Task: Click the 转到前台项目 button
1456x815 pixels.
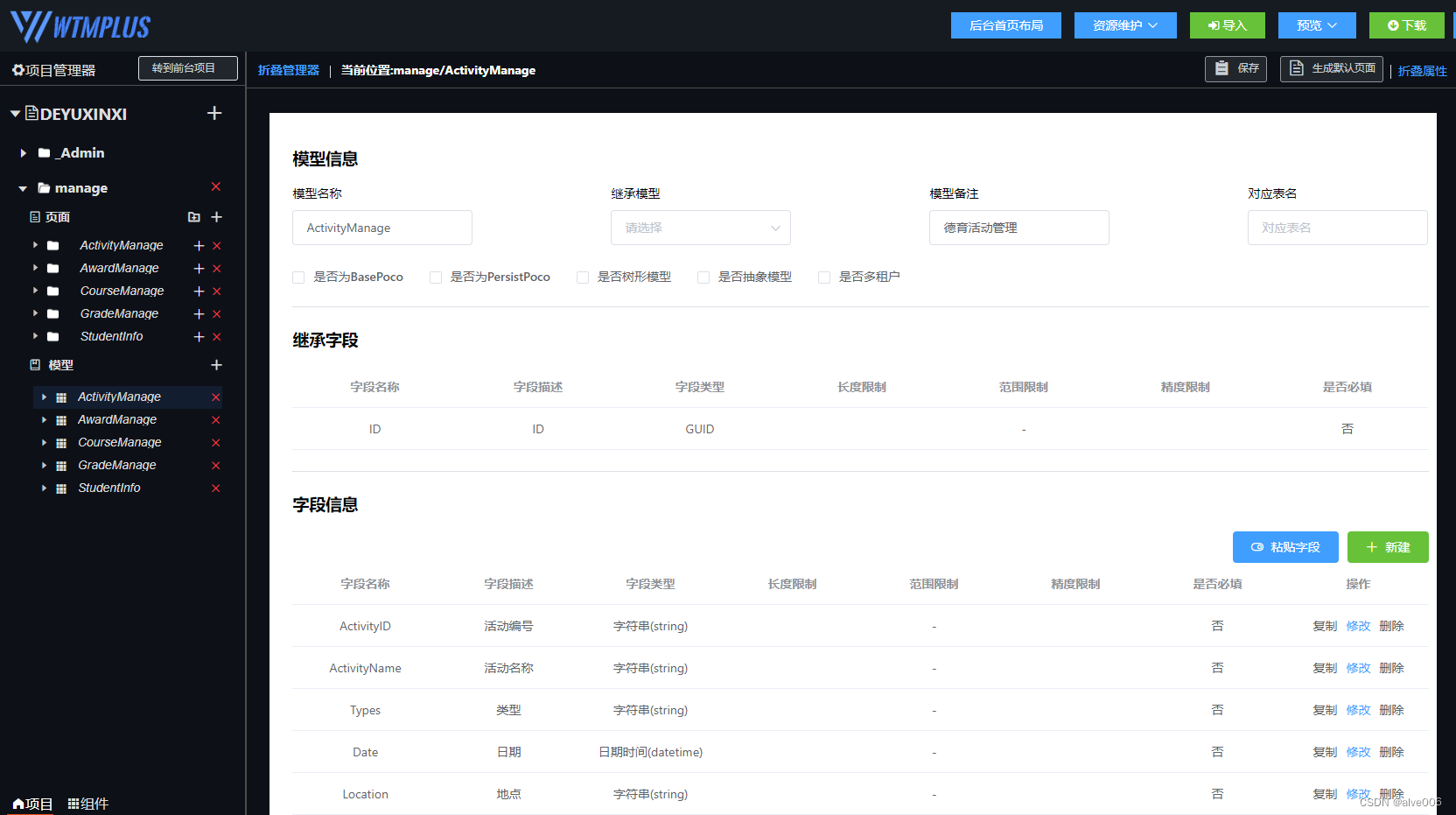Action: pos(187,67)
